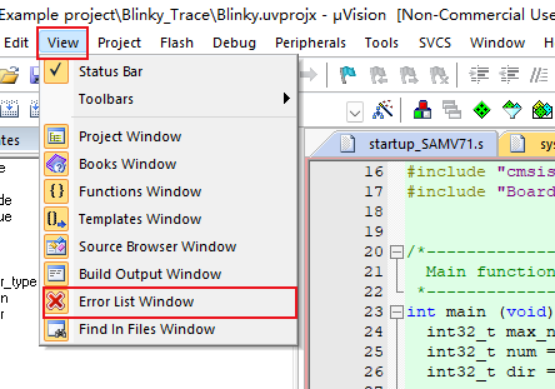Switch to the startup_SAMV71.s tab

(x=412, y=144)
